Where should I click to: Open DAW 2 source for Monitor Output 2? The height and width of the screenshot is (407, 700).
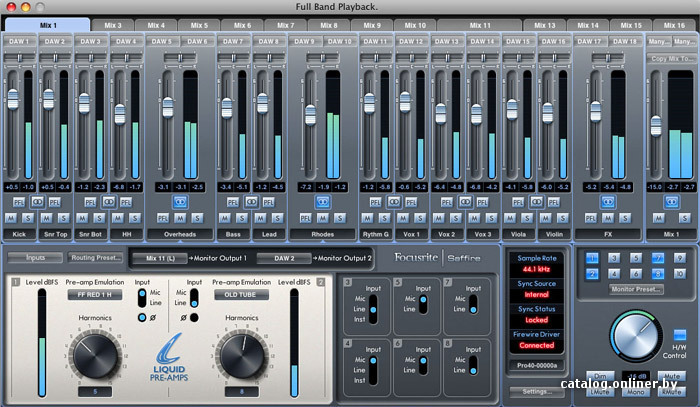(284, 258)
